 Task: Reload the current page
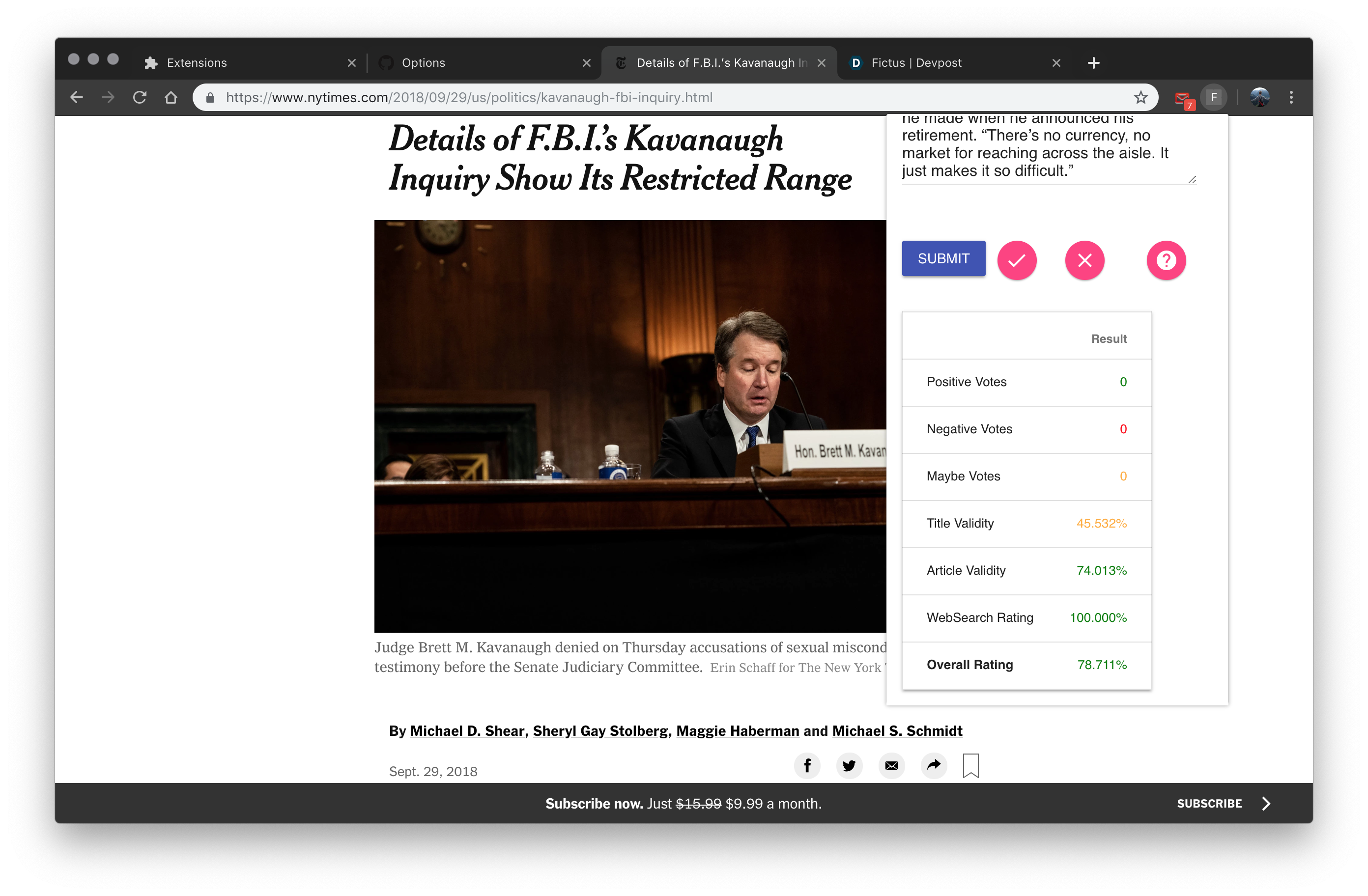point(140,98)
